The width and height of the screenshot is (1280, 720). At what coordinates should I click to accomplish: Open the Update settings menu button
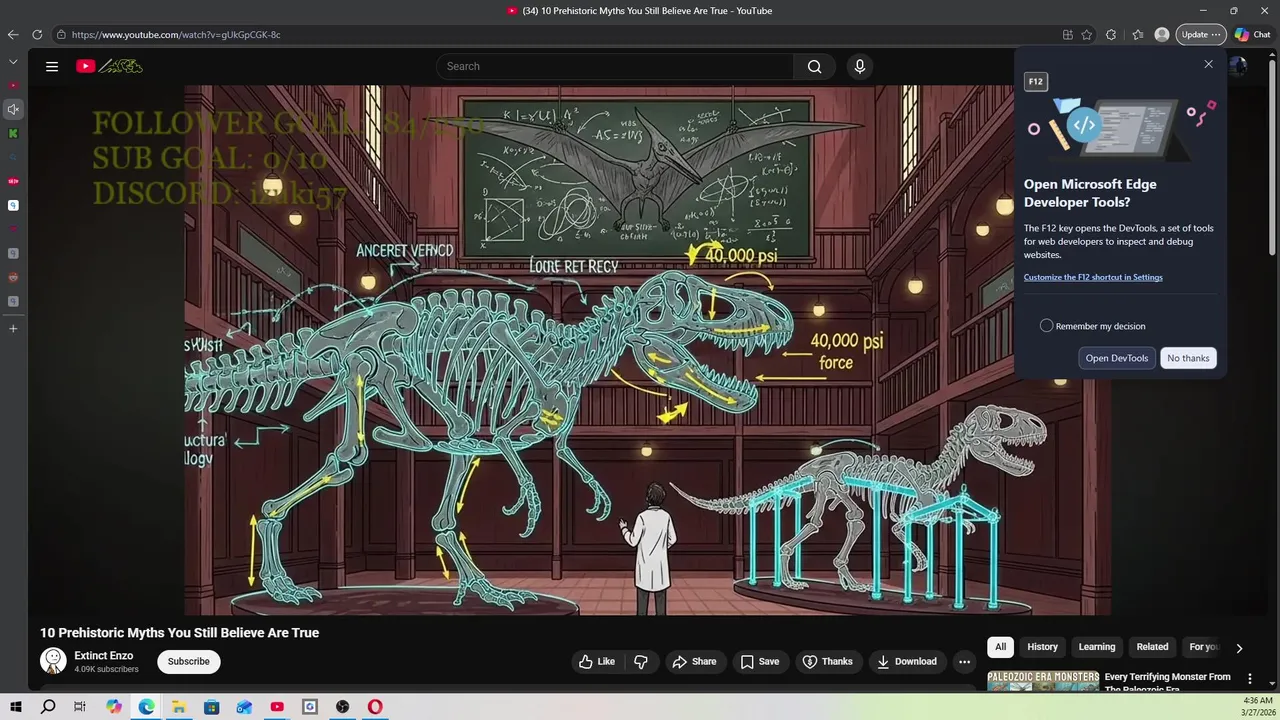click(x=1200, y=34)
